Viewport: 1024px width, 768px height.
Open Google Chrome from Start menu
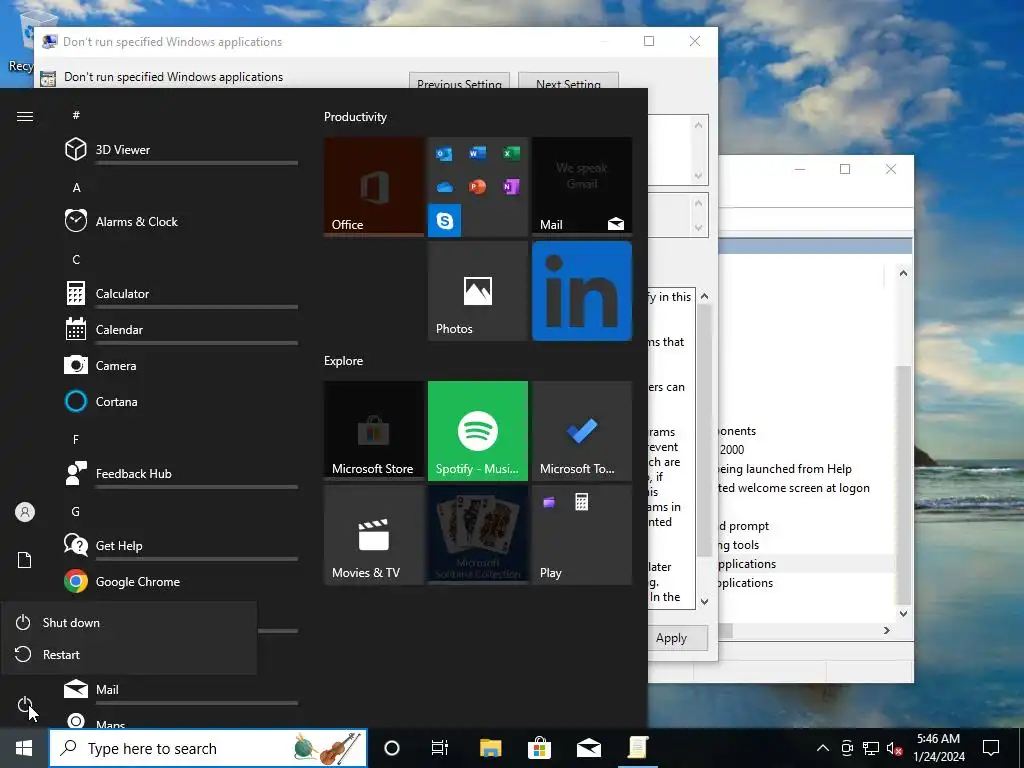pyautogui.click(x=181, y=581)
